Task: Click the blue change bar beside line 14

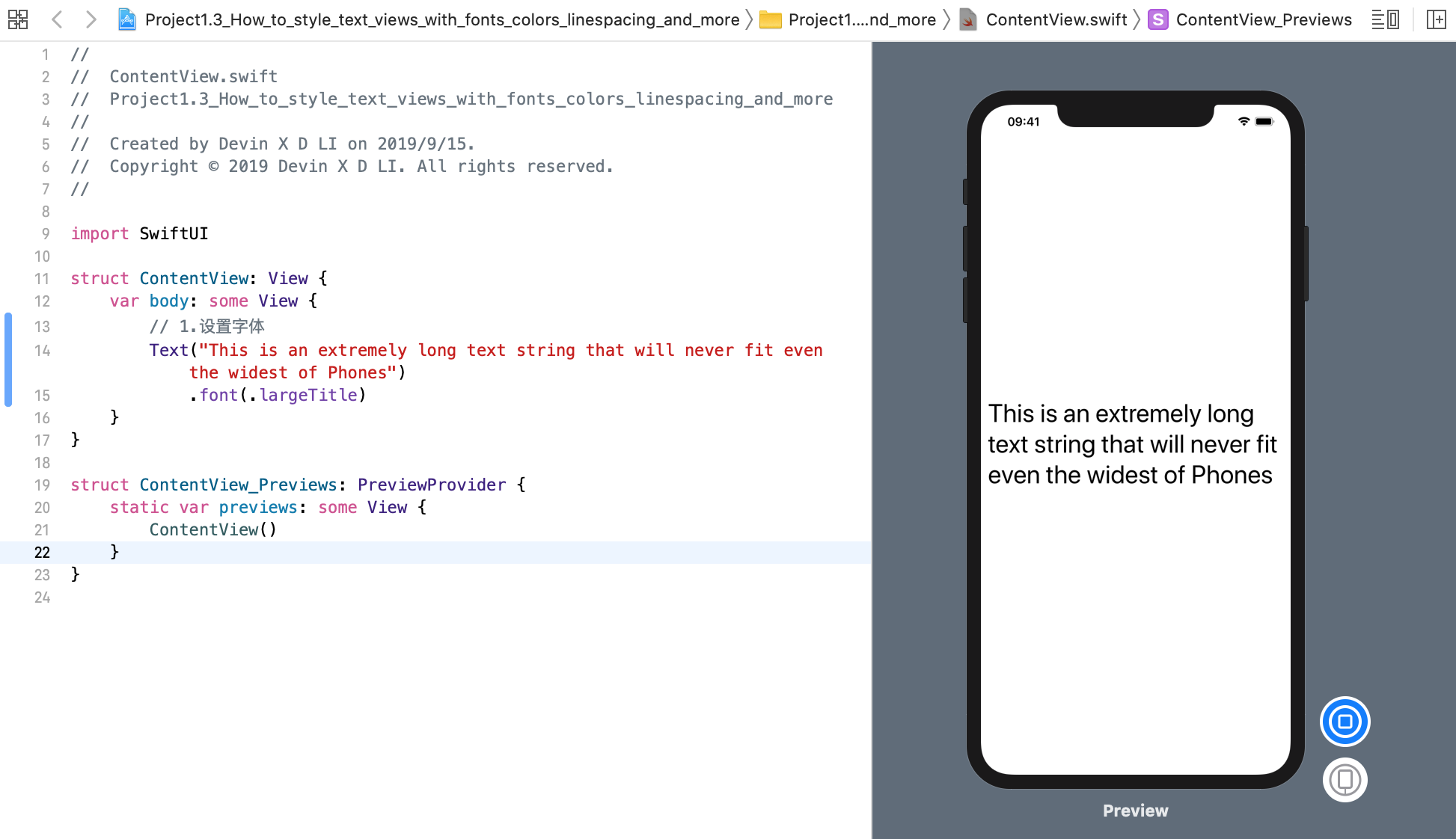Action: coord(8,360)
